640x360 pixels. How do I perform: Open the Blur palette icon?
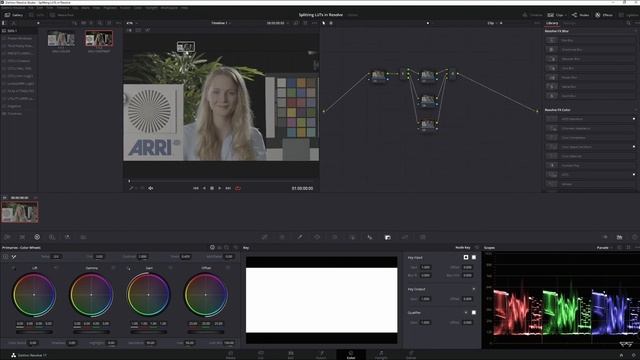(370, 237)
